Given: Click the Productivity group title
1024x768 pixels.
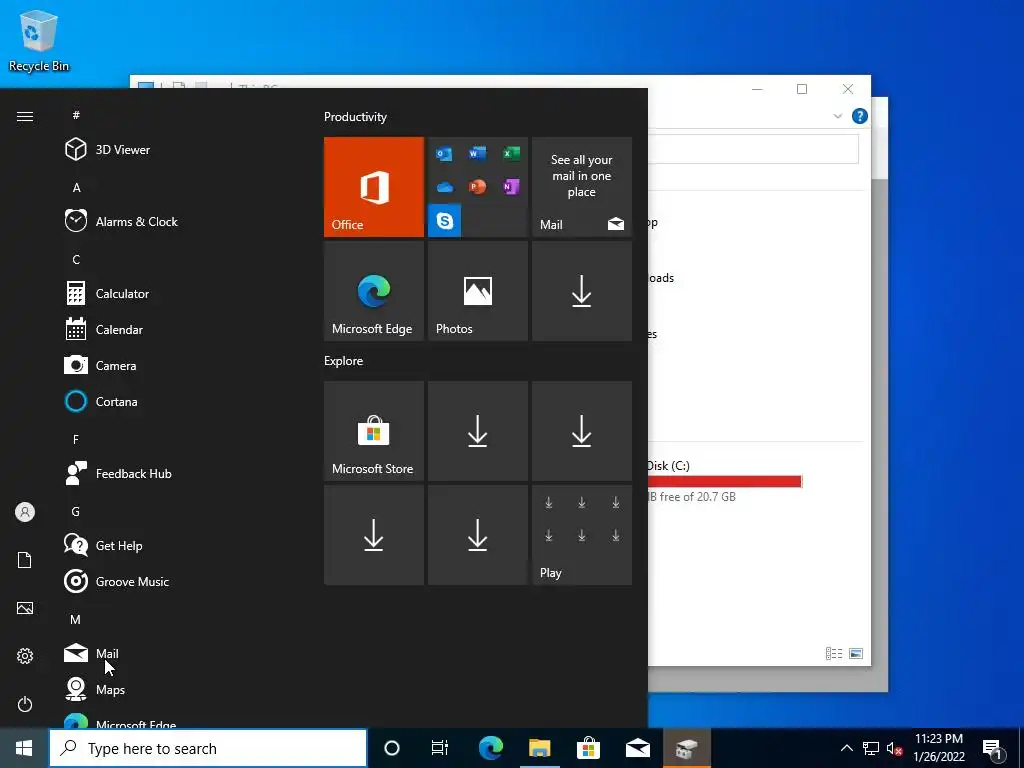Looking at the screenshot, I should [x=355, y=117].
